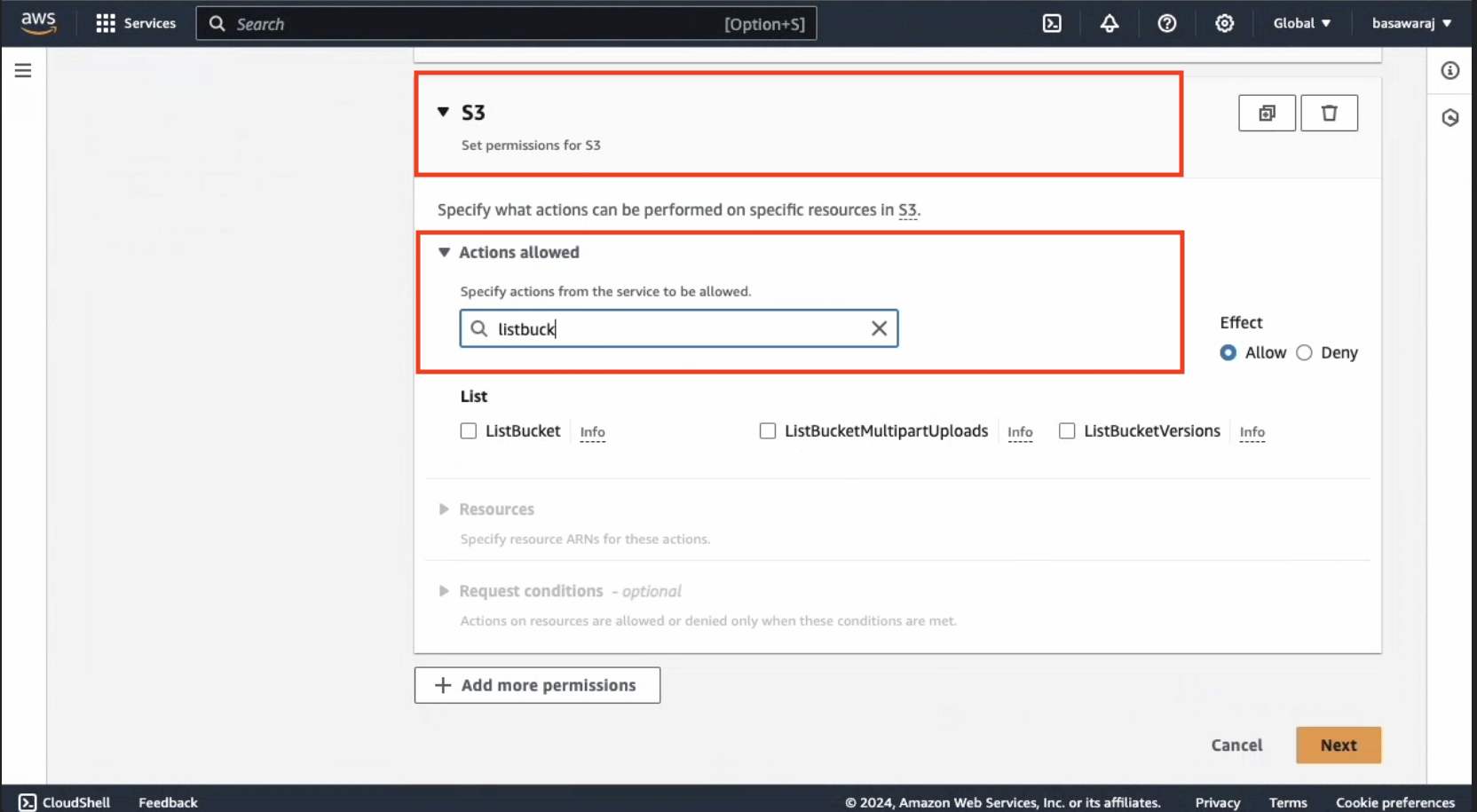The width and height of the screenshot is (1477, 812).
Task: Delete the S3 permission block
Action: coord(1329,113)
